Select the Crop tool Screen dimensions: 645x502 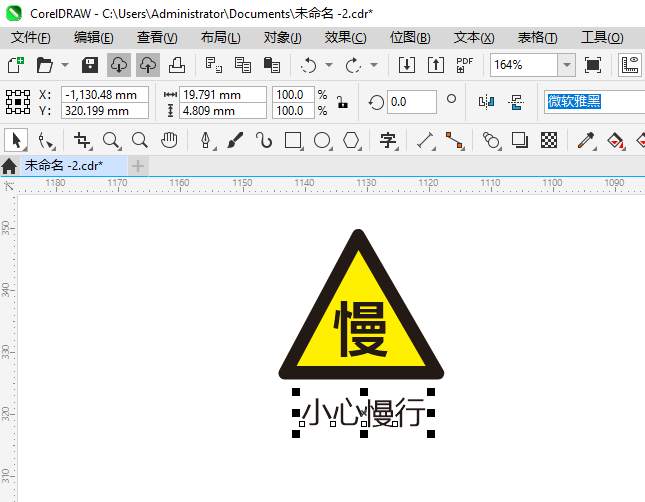82,140
